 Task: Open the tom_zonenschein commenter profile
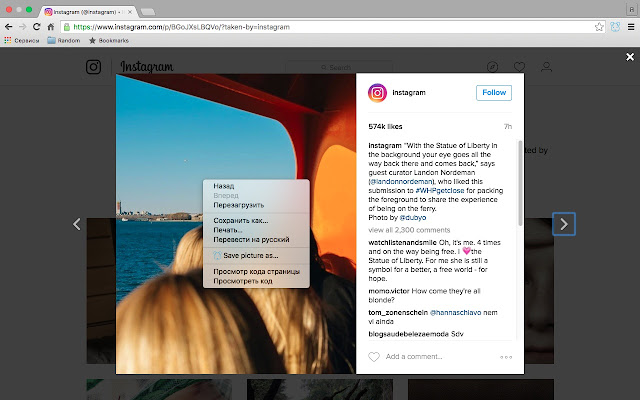point(398,313)
